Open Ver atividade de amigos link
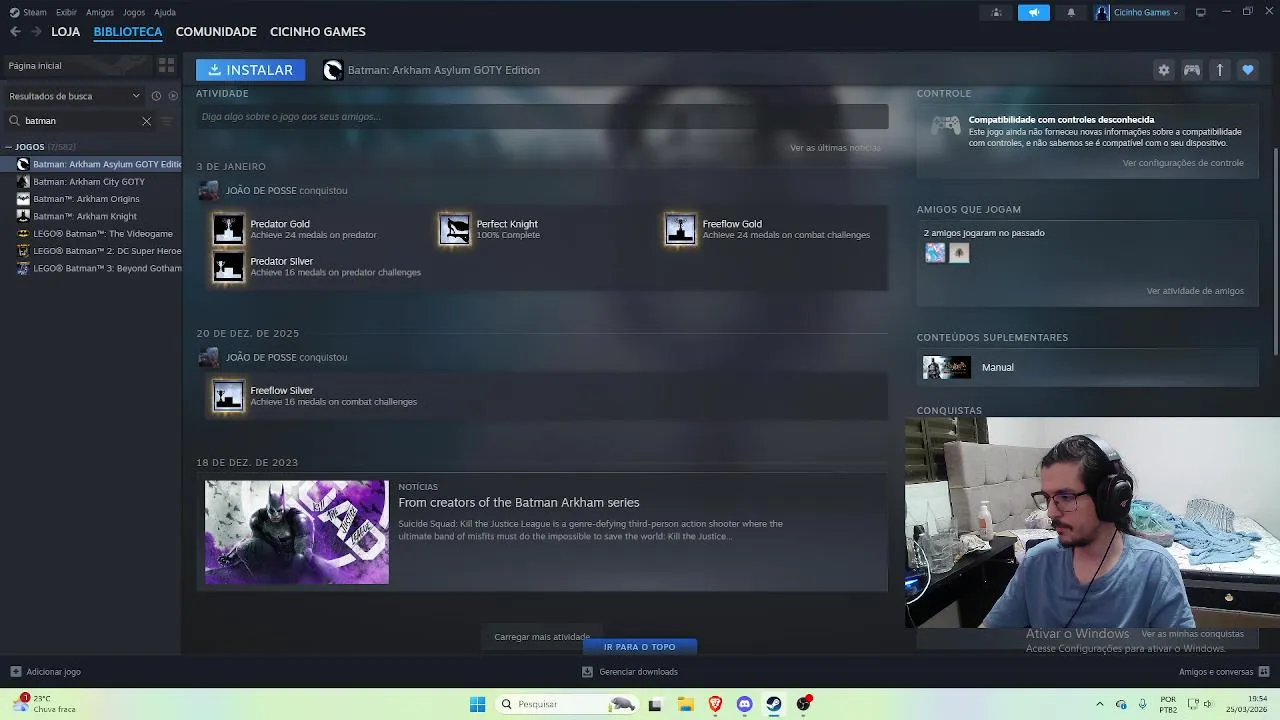 pos(1195,291)
